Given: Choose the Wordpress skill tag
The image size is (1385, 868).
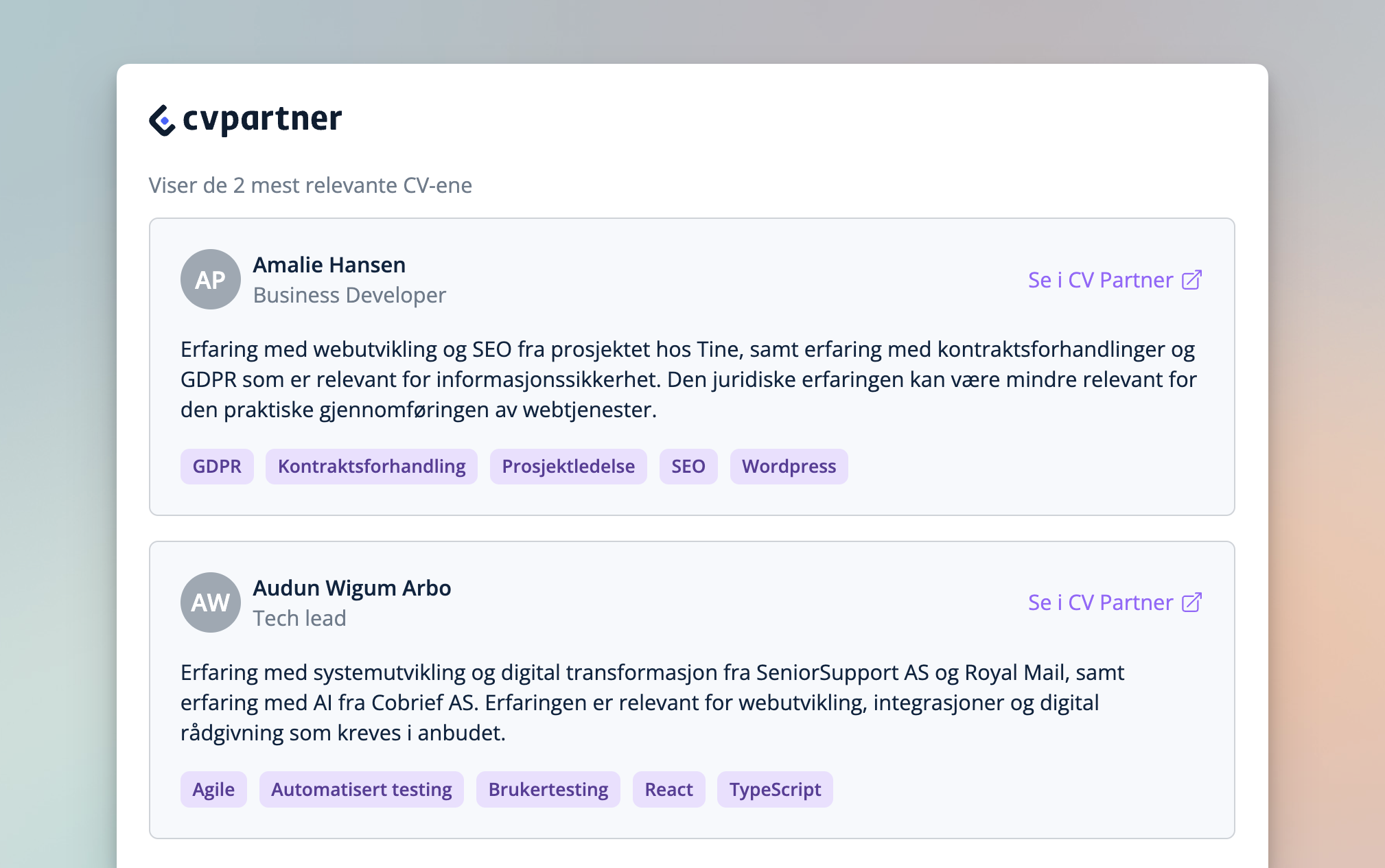Looking at the screenshot, I should pyautogui.click(x=789, y=467).
